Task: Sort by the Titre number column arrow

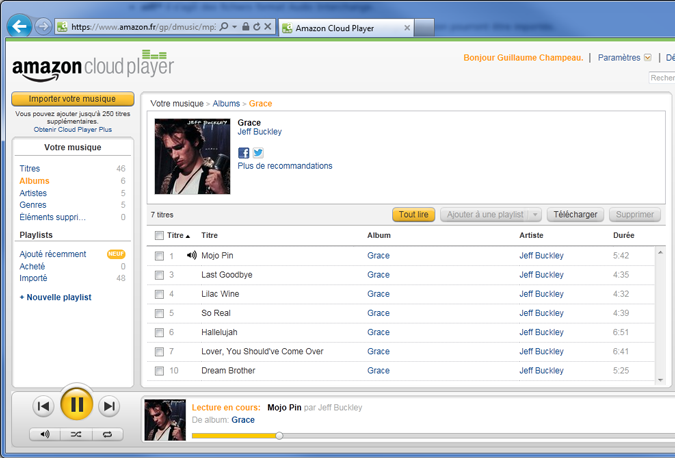Action: 188,236
